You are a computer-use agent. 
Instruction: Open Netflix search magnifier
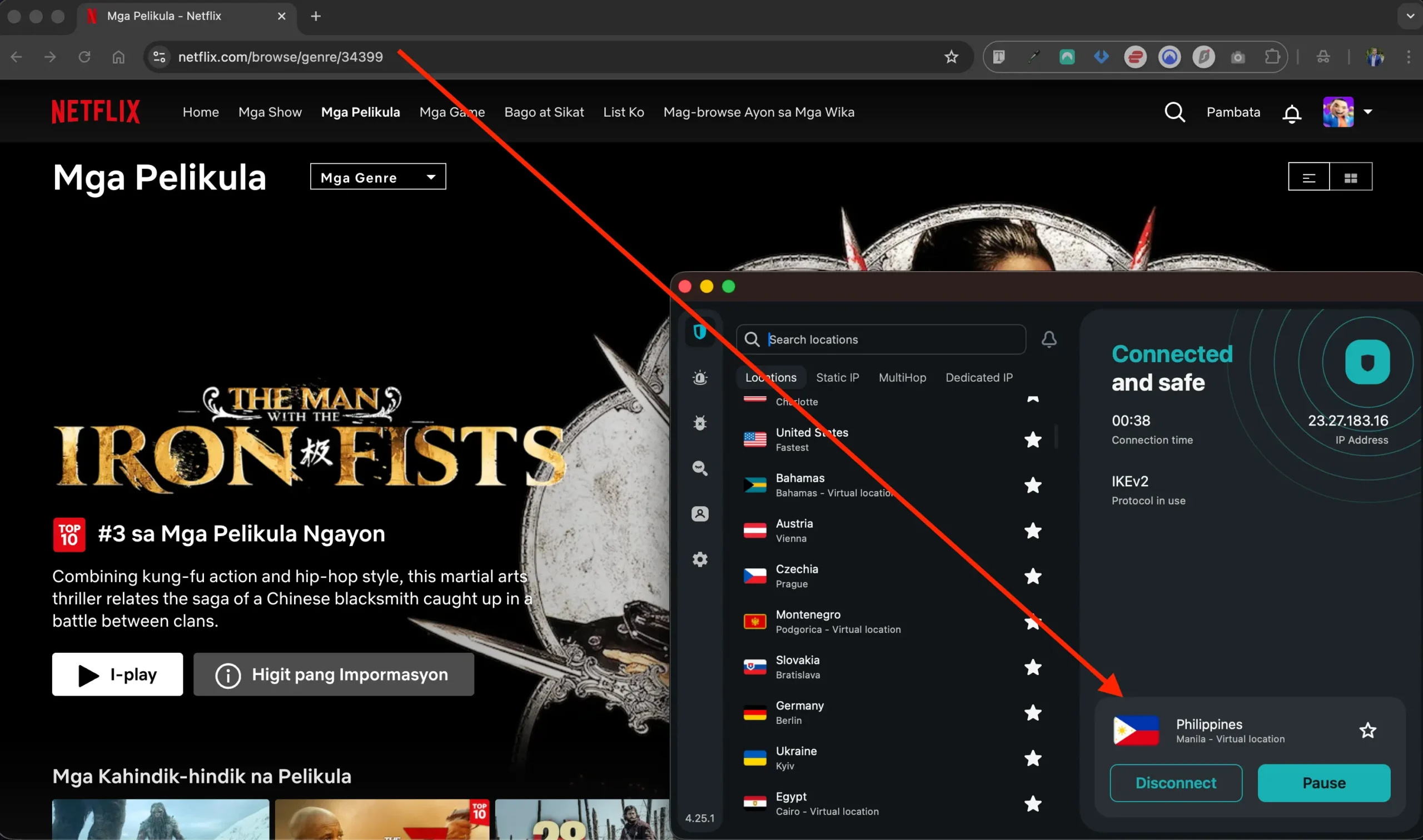coord(1175,112)
